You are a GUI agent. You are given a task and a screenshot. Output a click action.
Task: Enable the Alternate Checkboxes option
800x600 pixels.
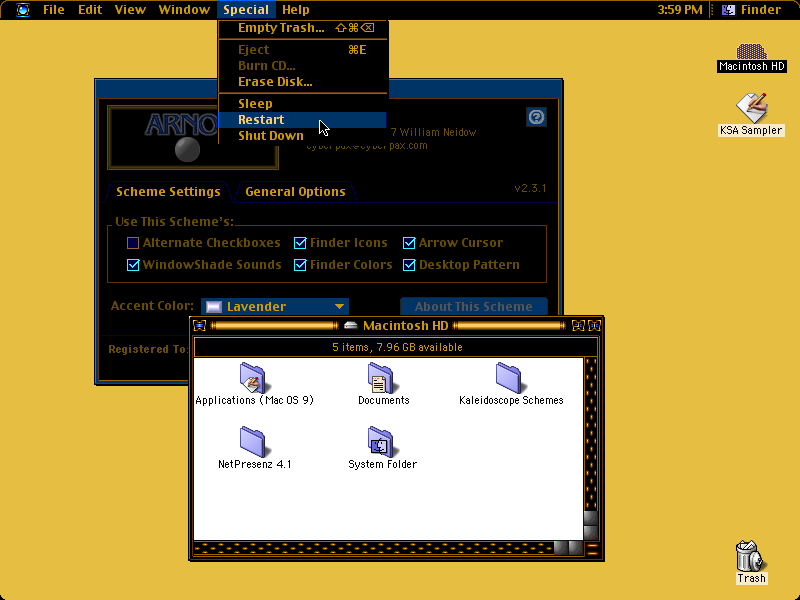click(133, 243)
